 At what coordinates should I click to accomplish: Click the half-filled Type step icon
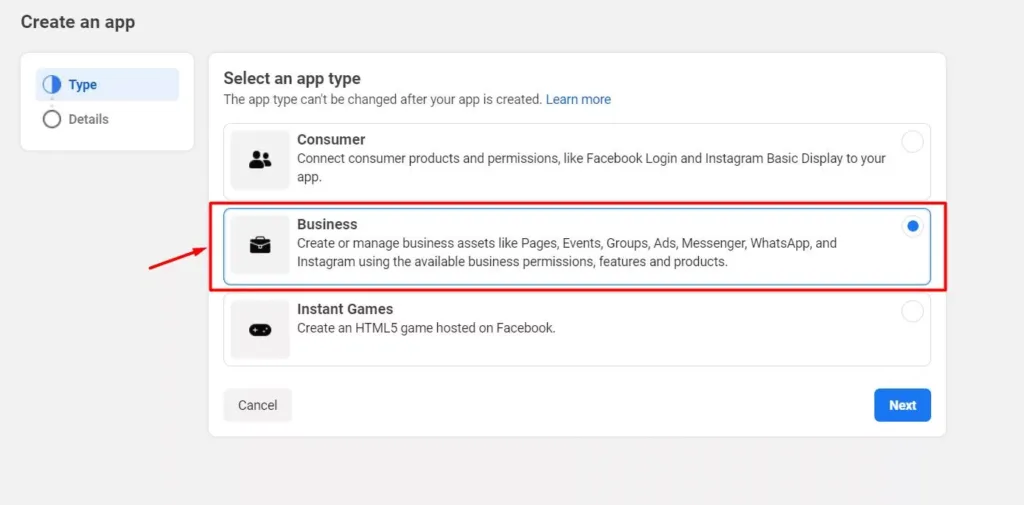click(52, 84)
